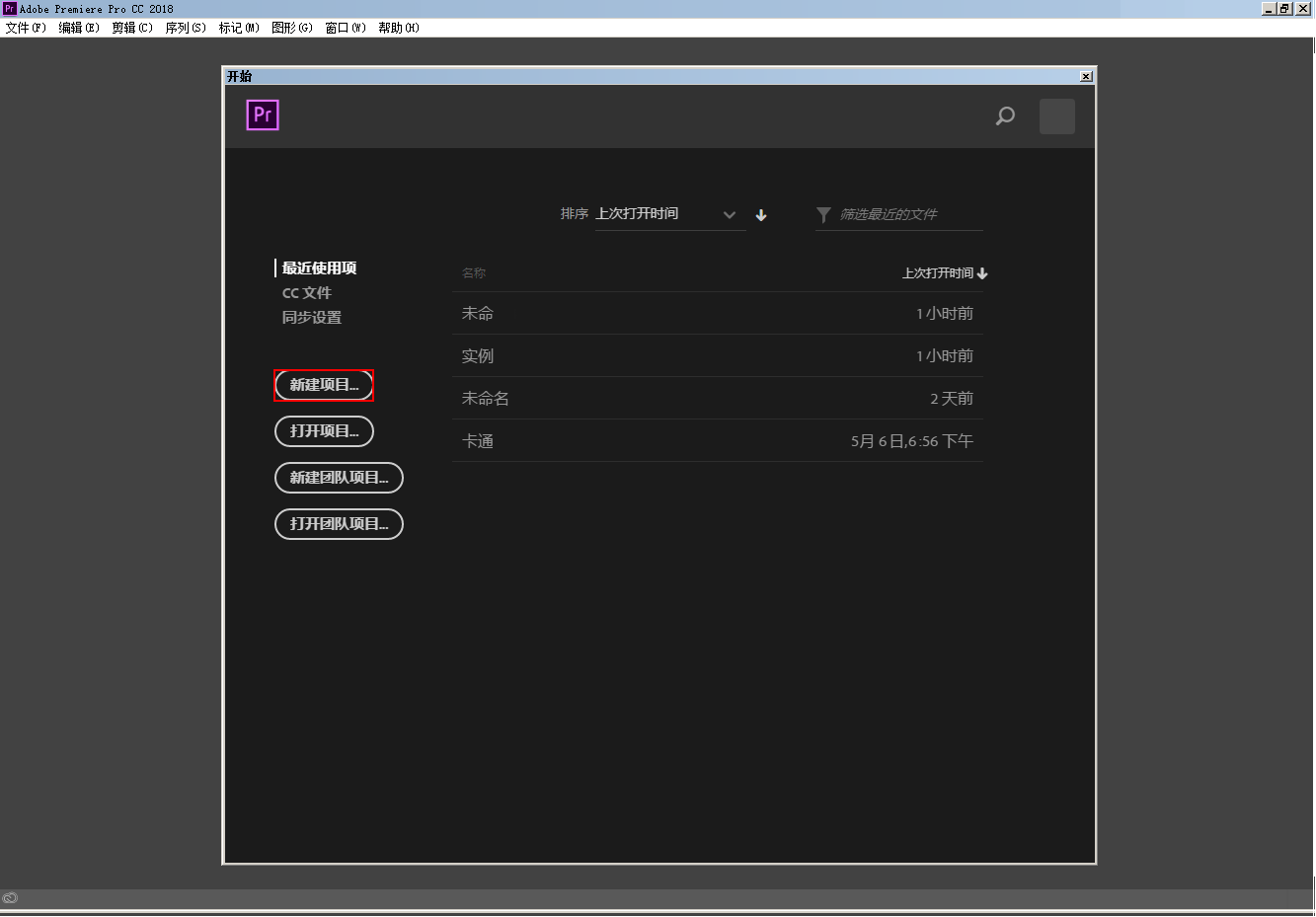Select 同步设置 in sidebar

pos(312,318)
